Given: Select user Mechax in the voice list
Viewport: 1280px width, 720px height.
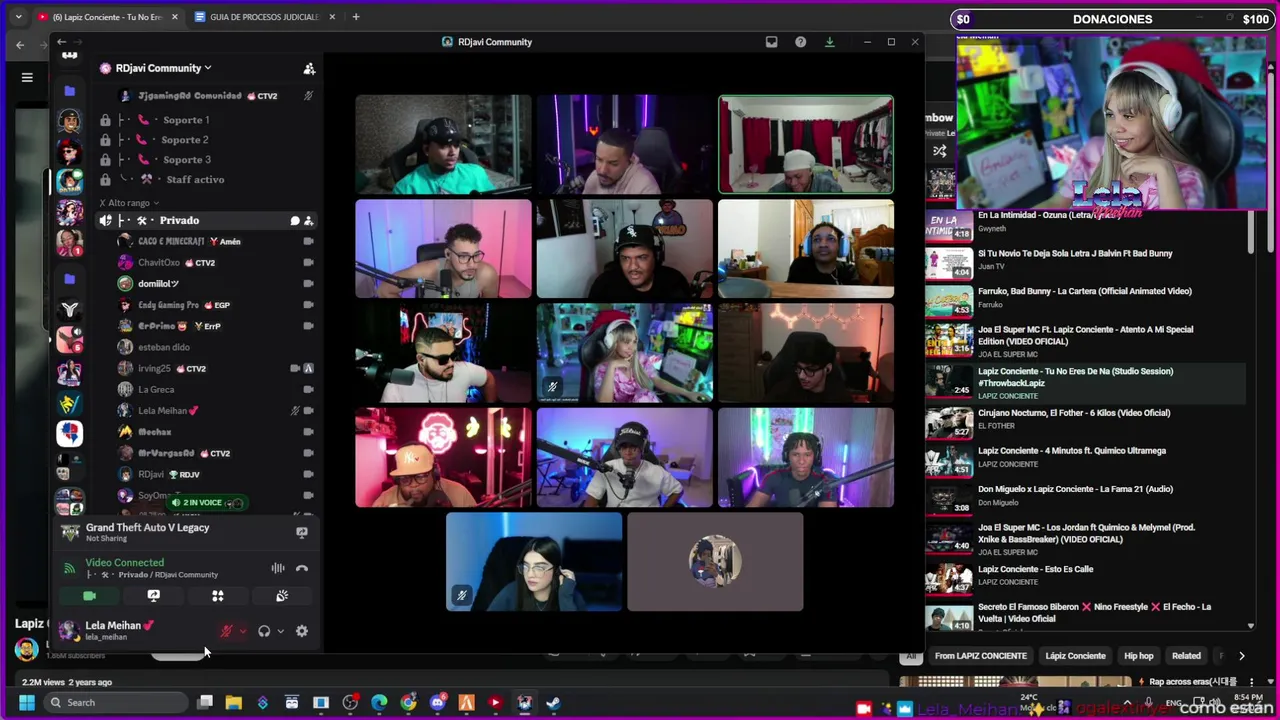Looking at the screenshot, I should 155,432.
